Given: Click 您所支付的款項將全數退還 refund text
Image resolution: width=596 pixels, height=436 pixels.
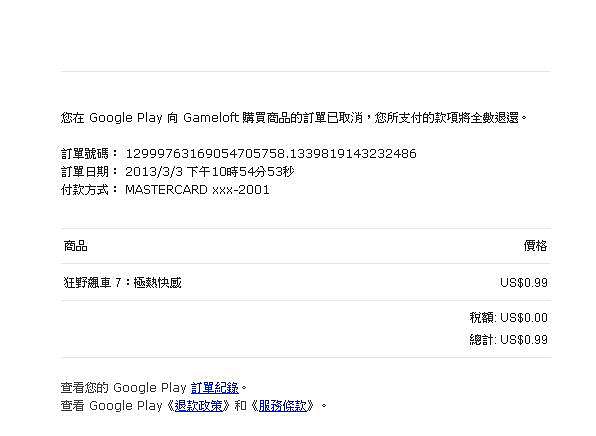Looking at the screenshot, I should pos(447,118).
